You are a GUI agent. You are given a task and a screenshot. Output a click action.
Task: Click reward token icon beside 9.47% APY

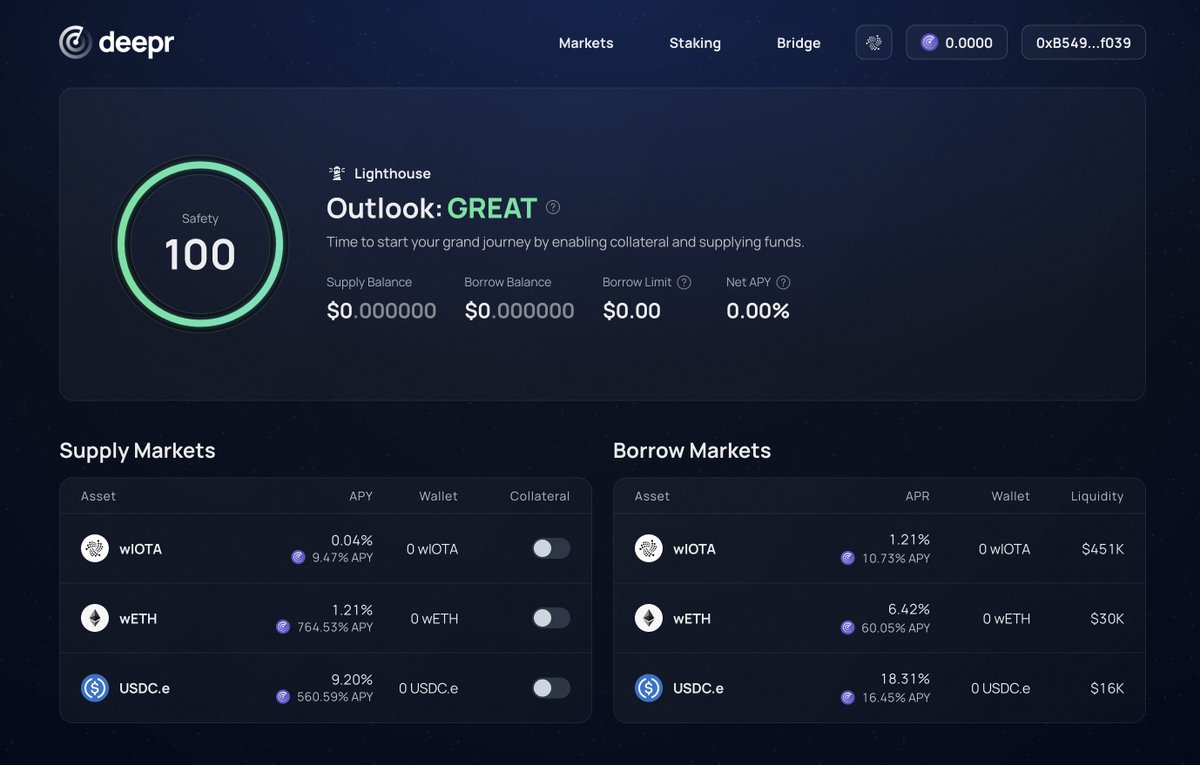[x=298, y=558]
